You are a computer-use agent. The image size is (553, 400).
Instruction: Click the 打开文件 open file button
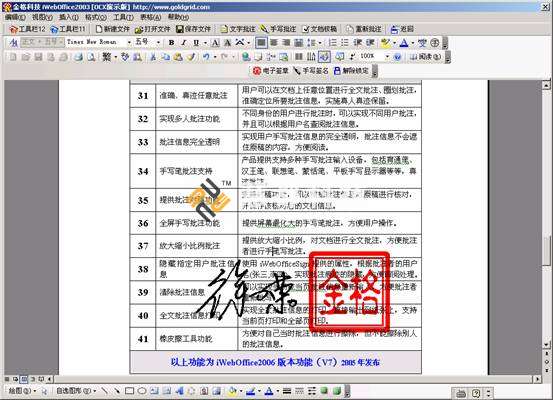pos(152,29)
